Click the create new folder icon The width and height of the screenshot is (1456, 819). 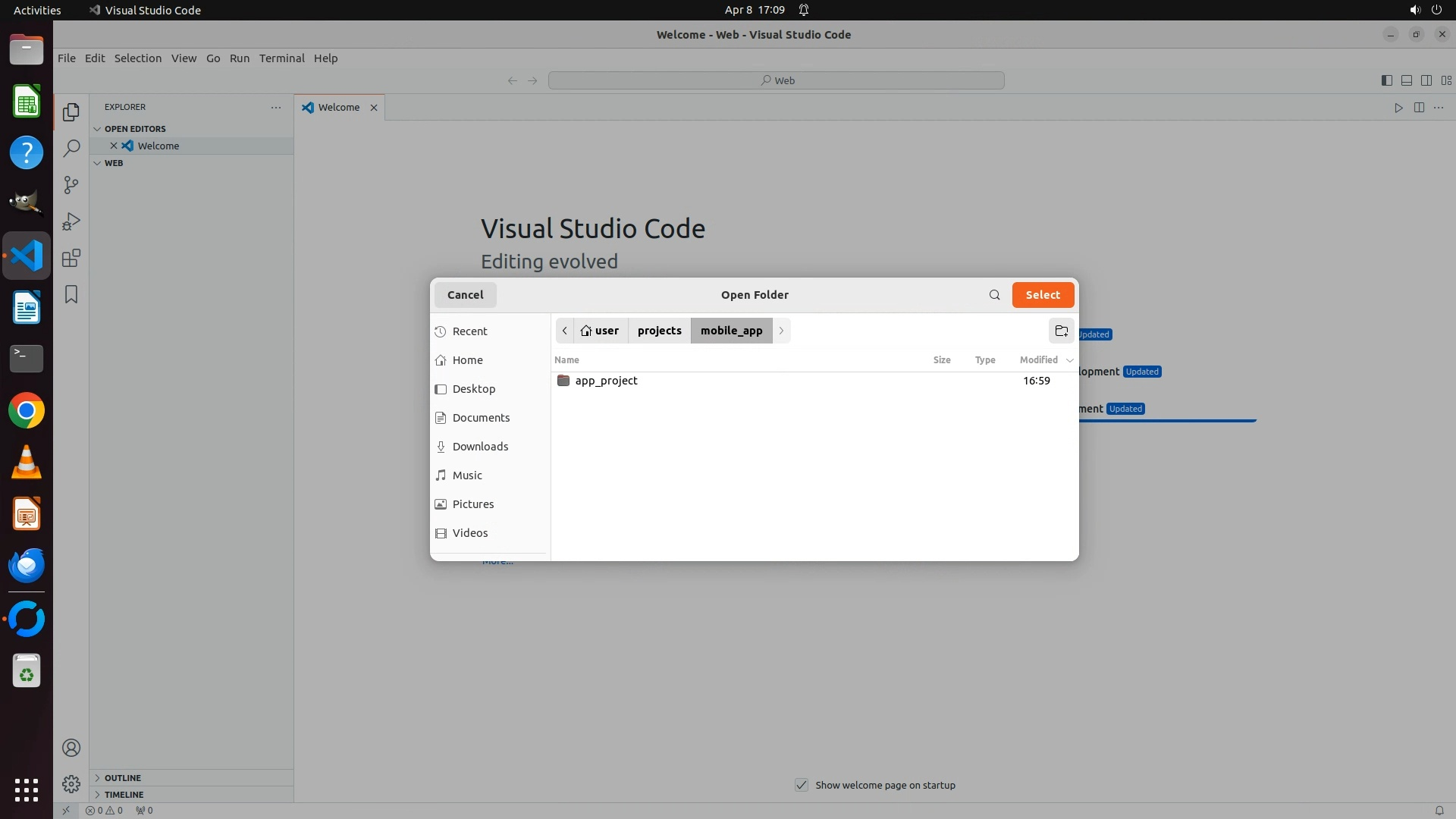pyautogui.click(x=1061, y=331)
